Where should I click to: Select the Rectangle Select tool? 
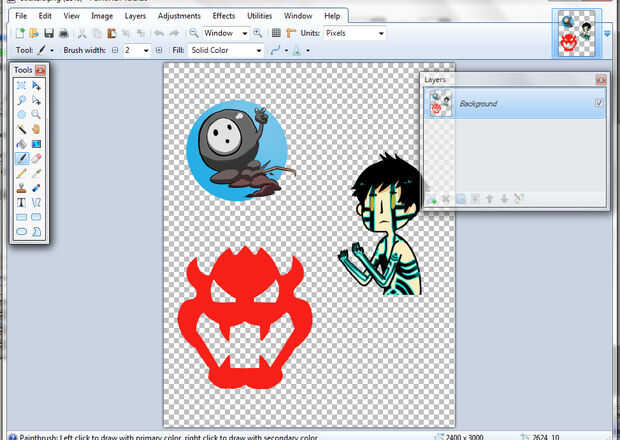tap(21, 85)
